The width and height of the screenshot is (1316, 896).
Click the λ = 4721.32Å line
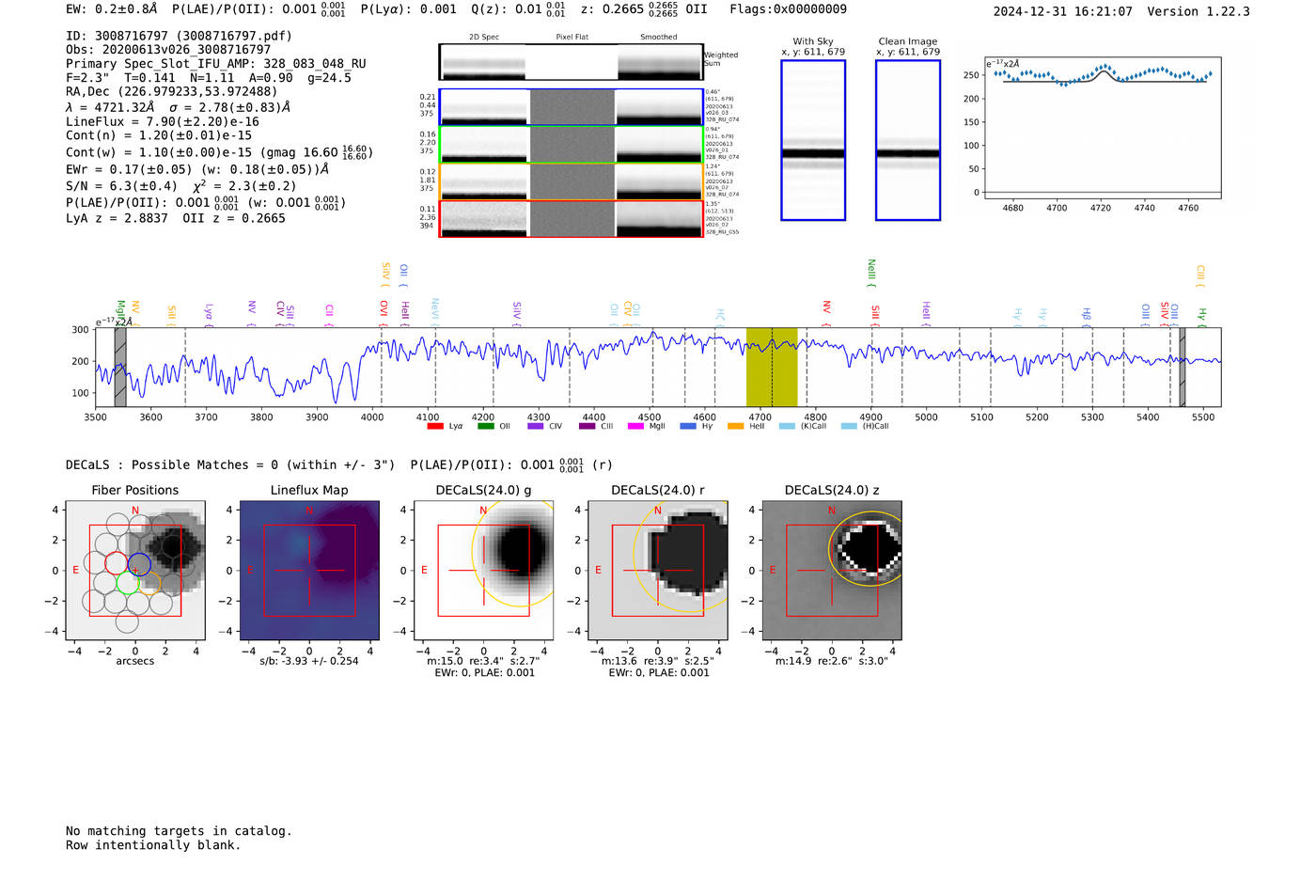click(178, 107)
